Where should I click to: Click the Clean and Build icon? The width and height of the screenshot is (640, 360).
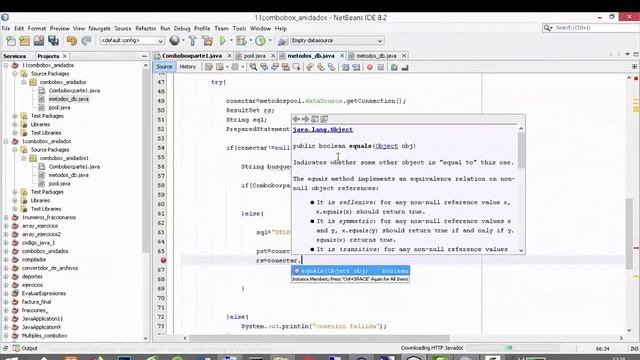tap(207, 40)
